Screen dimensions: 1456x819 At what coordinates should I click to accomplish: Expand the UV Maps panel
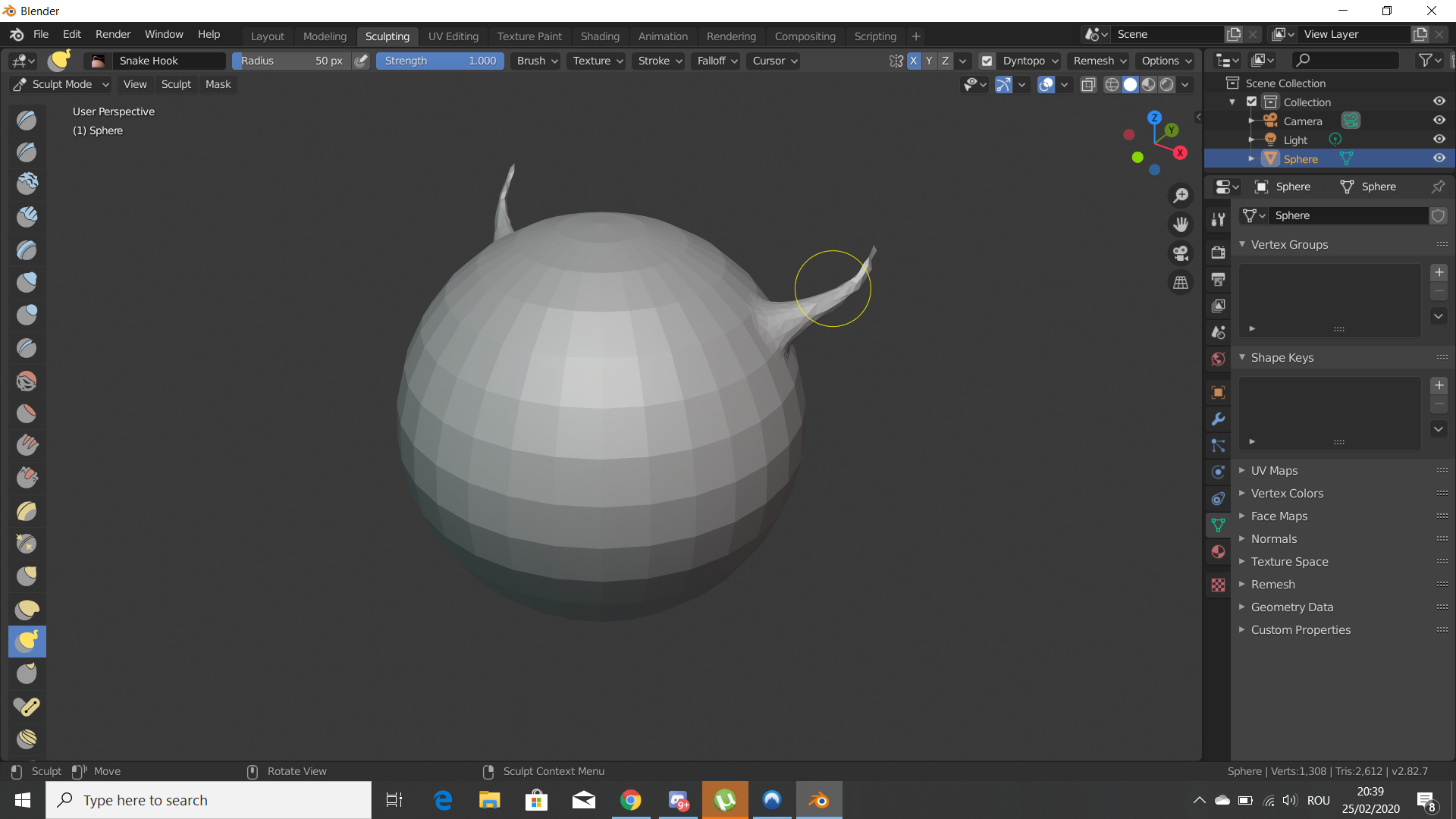pos(1274,470)
